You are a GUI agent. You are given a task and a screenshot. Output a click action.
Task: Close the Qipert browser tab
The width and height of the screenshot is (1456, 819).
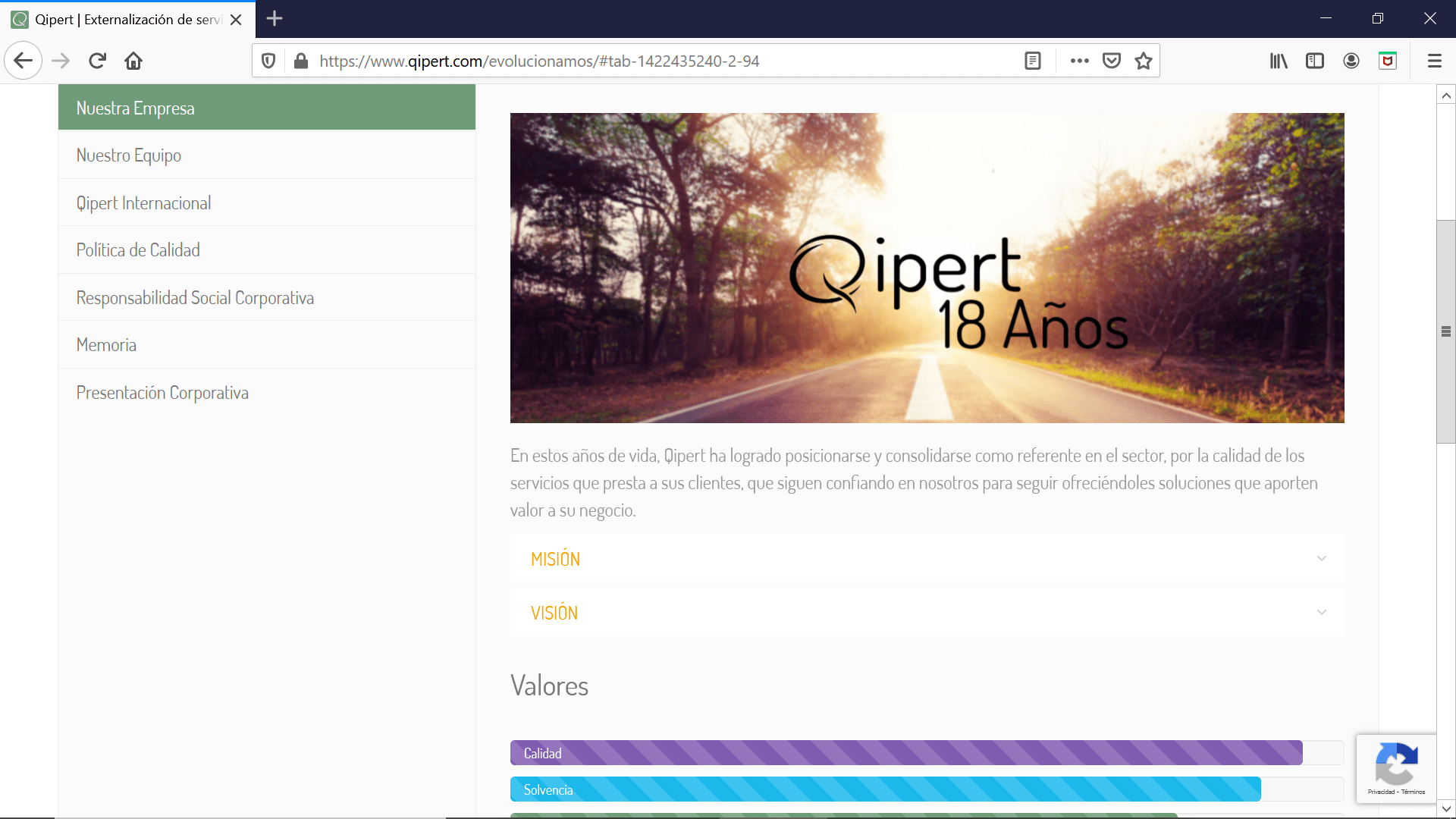[x=236, y=20]
